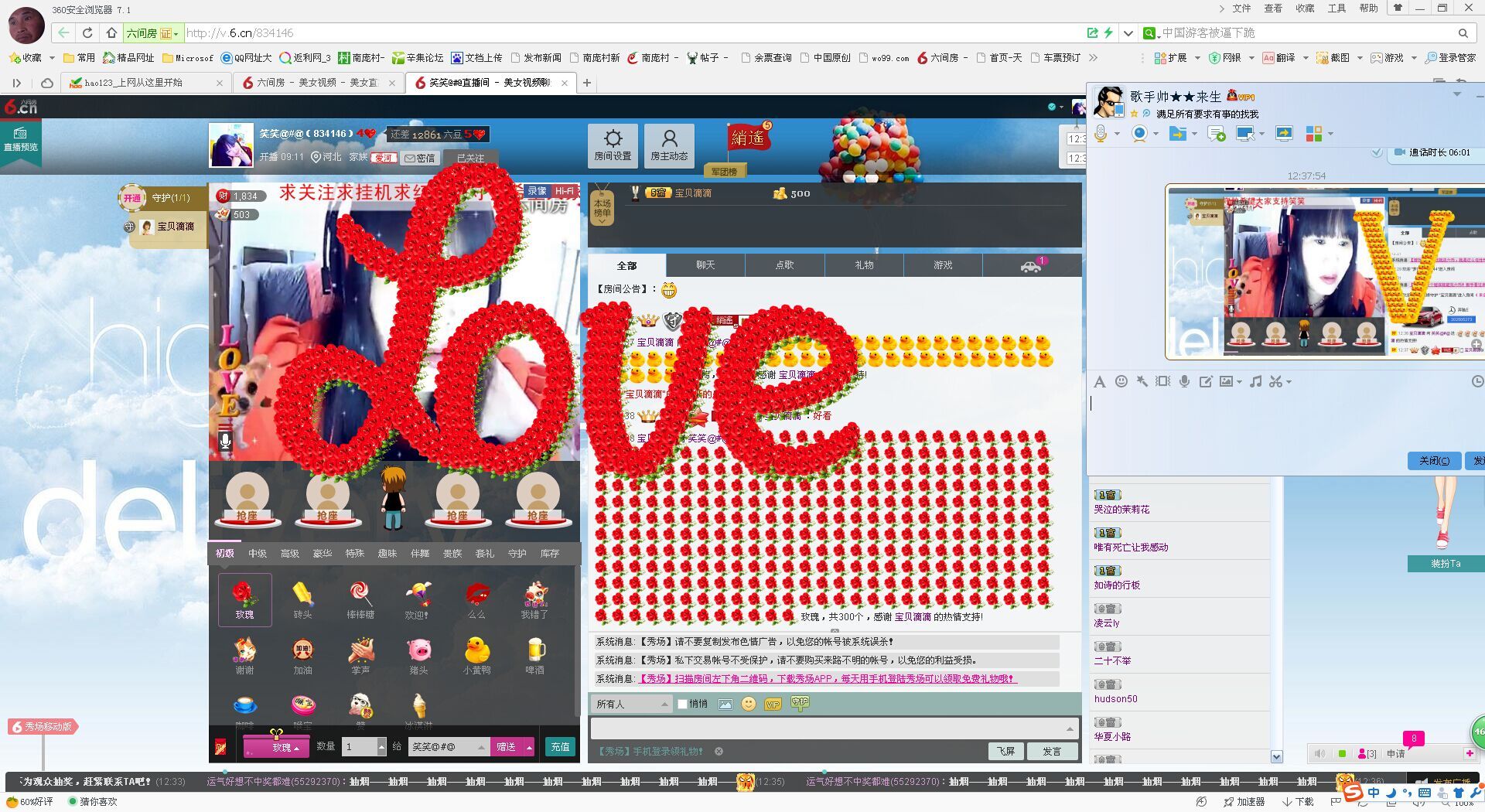The height and width of the screenshot is (812, 1485).
Task: Toggle Hi-Fi audio on the stream
Action: tap(564, 191)
